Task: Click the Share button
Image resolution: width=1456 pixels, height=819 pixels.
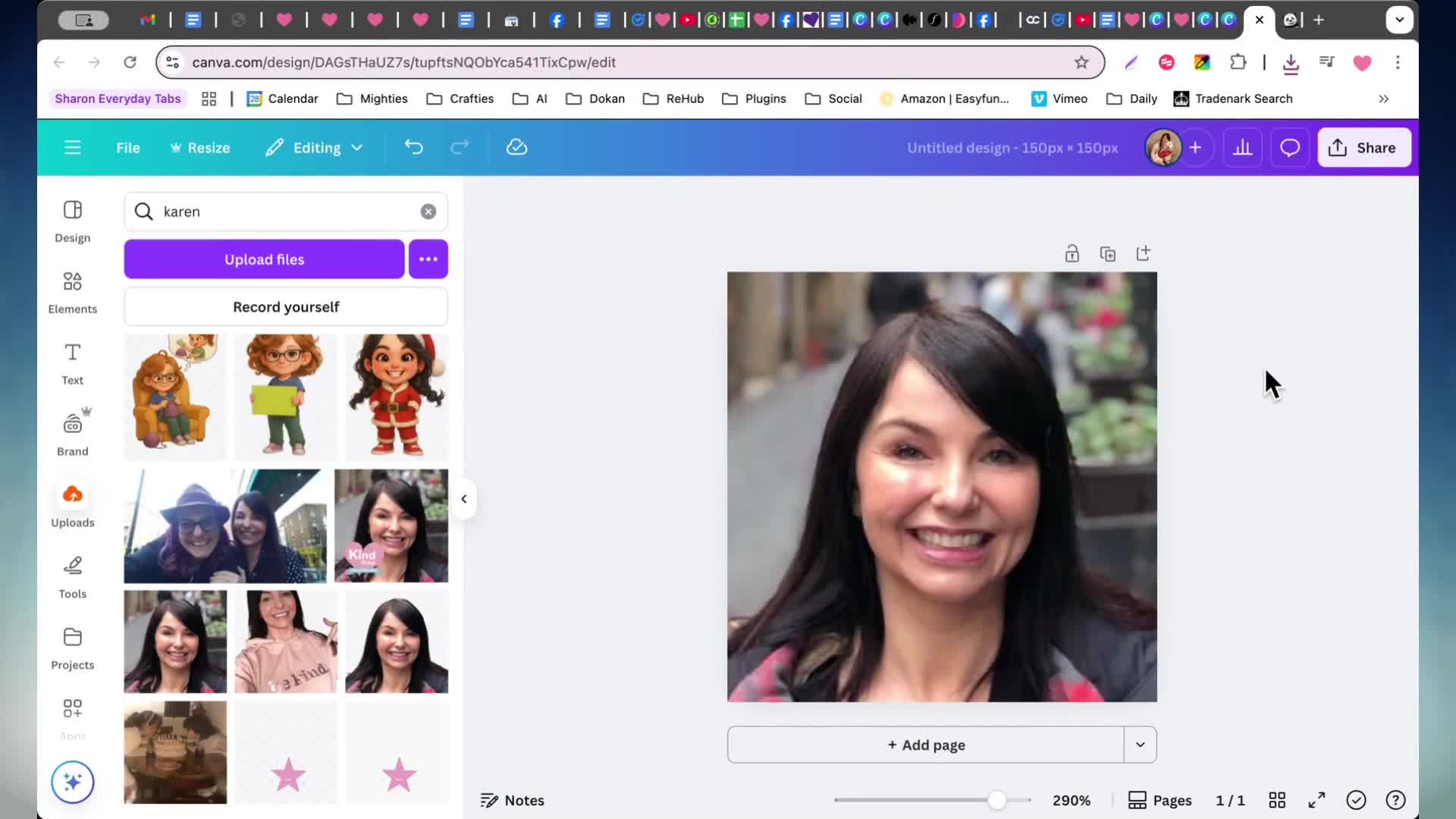Action: click(x=1363, y=147)
